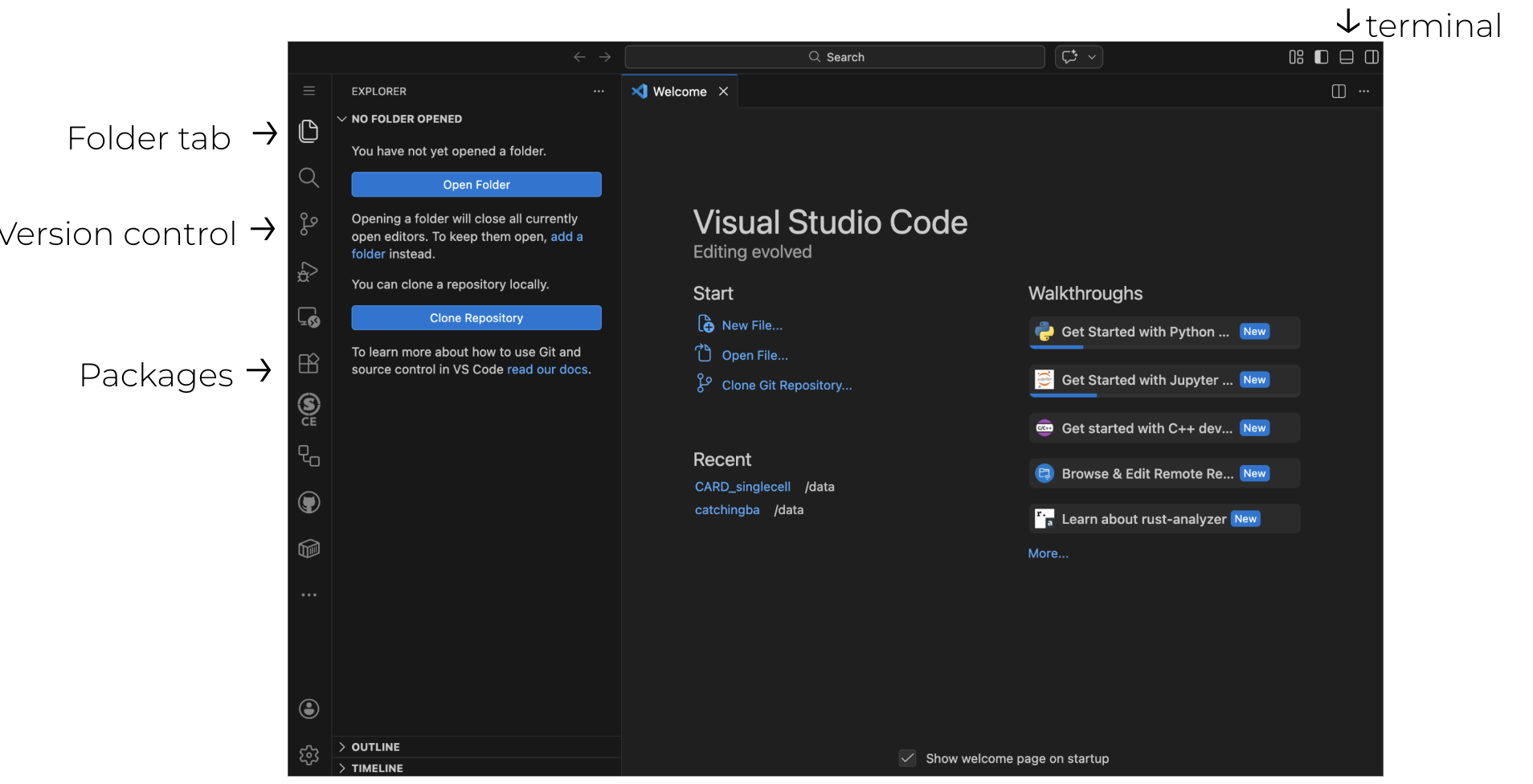The height and width of the screenshot is (784, 1533).
Task: Expand the Outline section
Action: pos(477,747)
